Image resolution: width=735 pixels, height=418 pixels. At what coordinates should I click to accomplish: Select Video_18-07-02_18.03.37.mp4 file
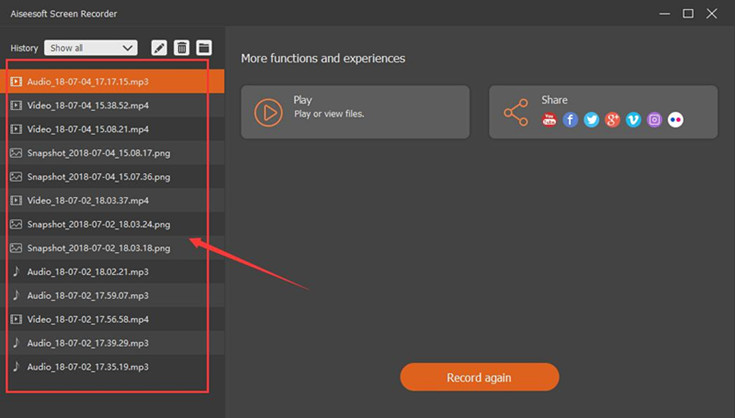[112, 201]
